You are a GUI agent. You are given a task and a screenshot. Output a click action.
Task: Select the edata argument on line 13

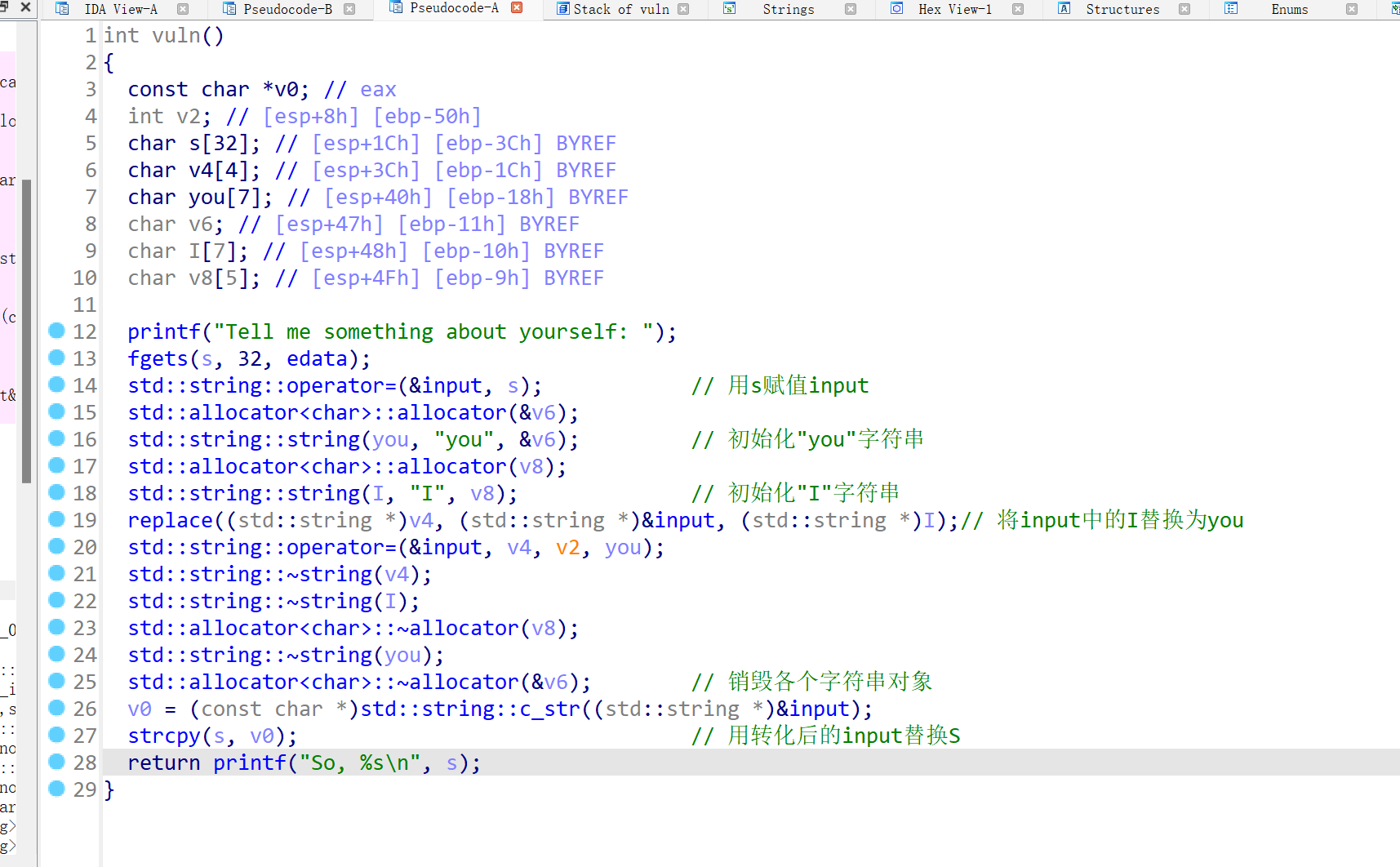(318, 359)
